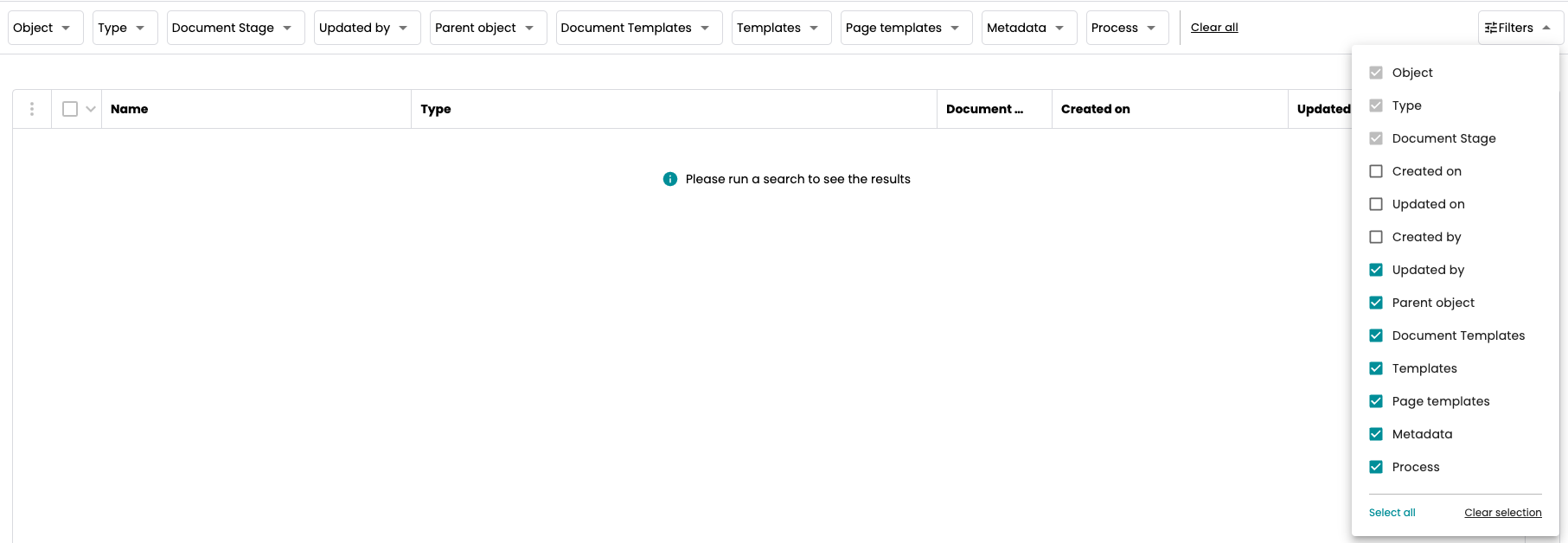Disable the Process filter checkbox

pyautogui.click(x=1376, y=467)
